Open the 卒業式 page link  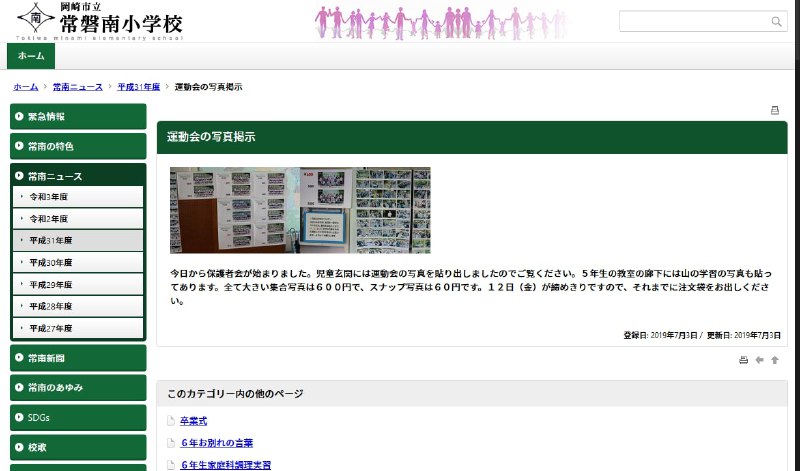tap(194, 421)
